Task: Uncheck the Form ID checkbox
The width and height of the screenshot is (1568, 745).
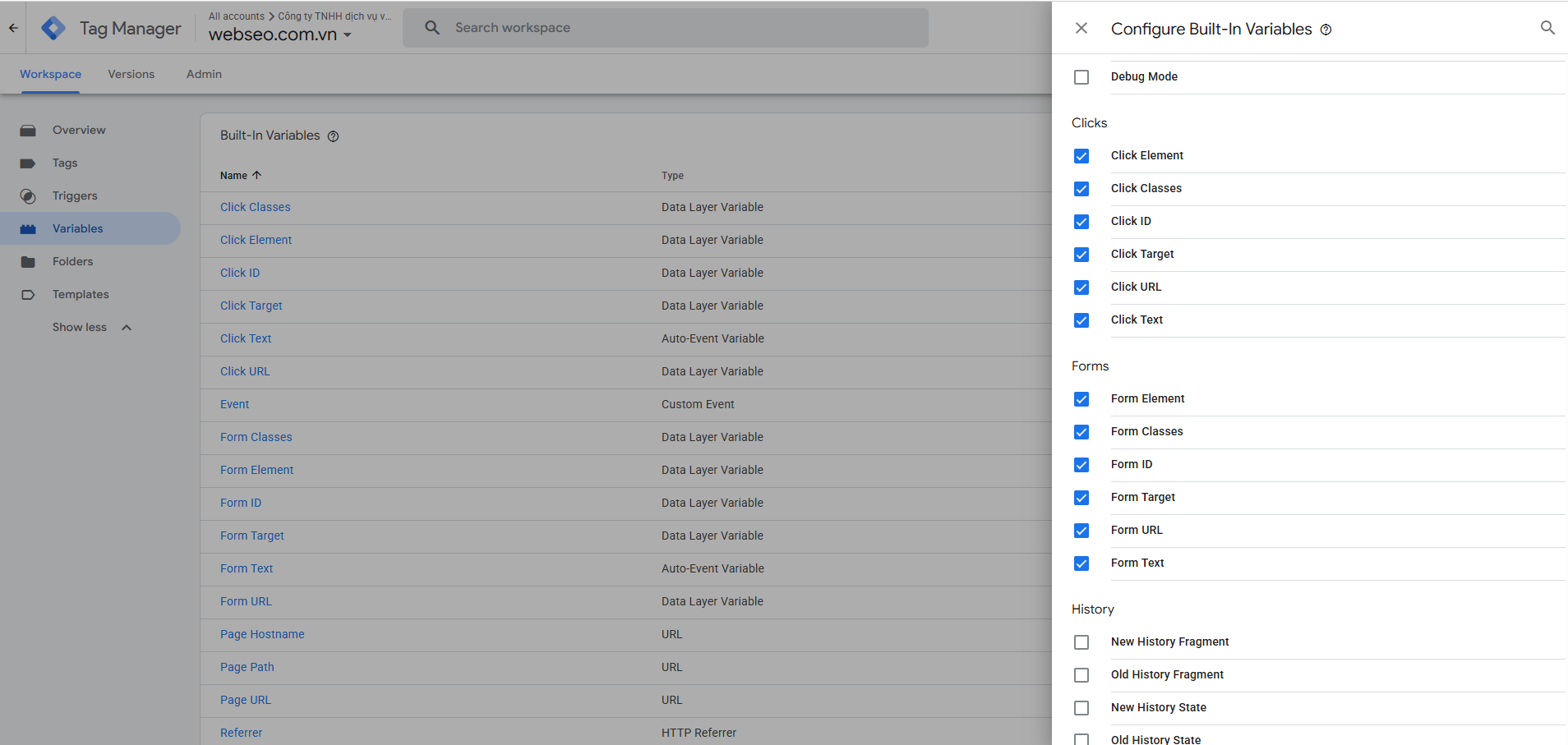Action: [x=1081, y=465]
